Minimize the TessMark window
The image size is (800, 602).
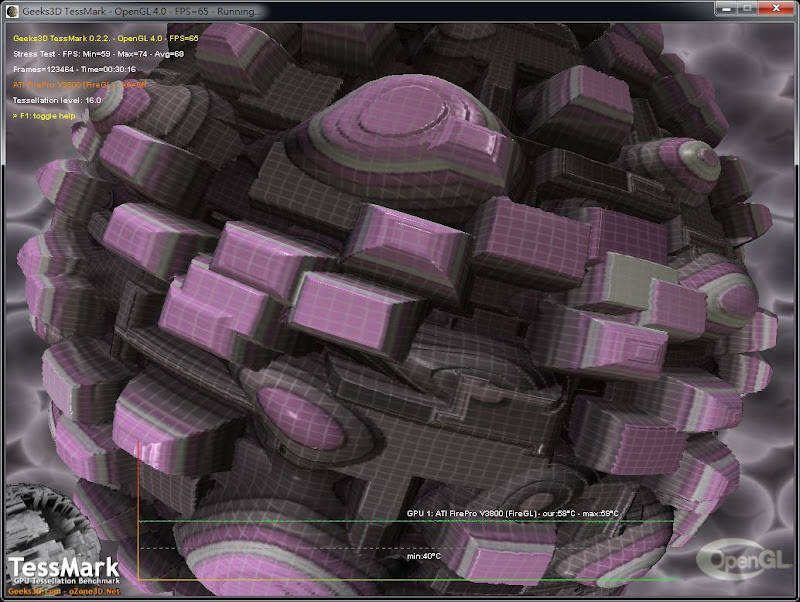[x=727, y=8]
